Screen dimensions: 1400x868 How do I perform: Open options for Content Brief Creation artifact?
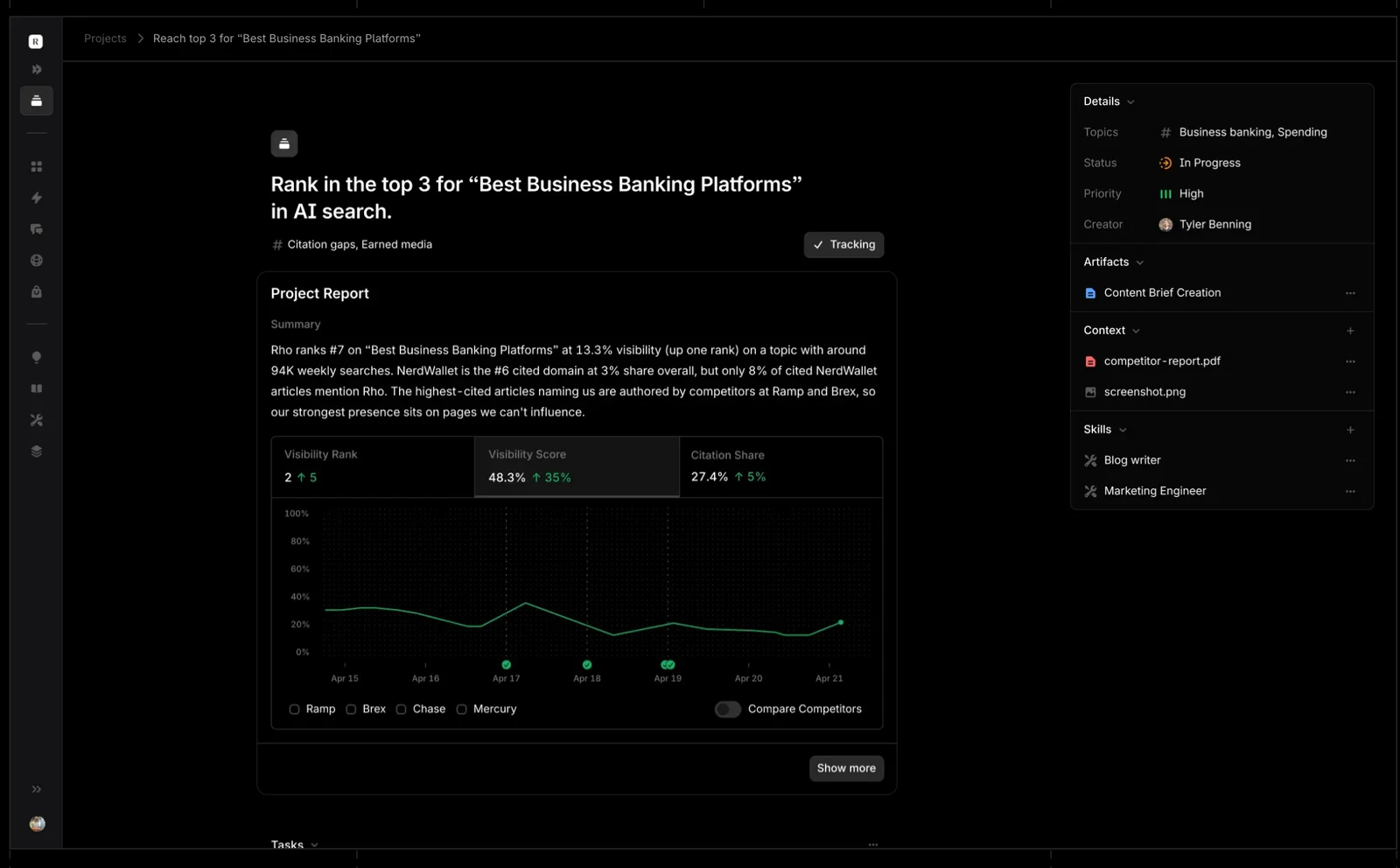[x=1350, y=293]
